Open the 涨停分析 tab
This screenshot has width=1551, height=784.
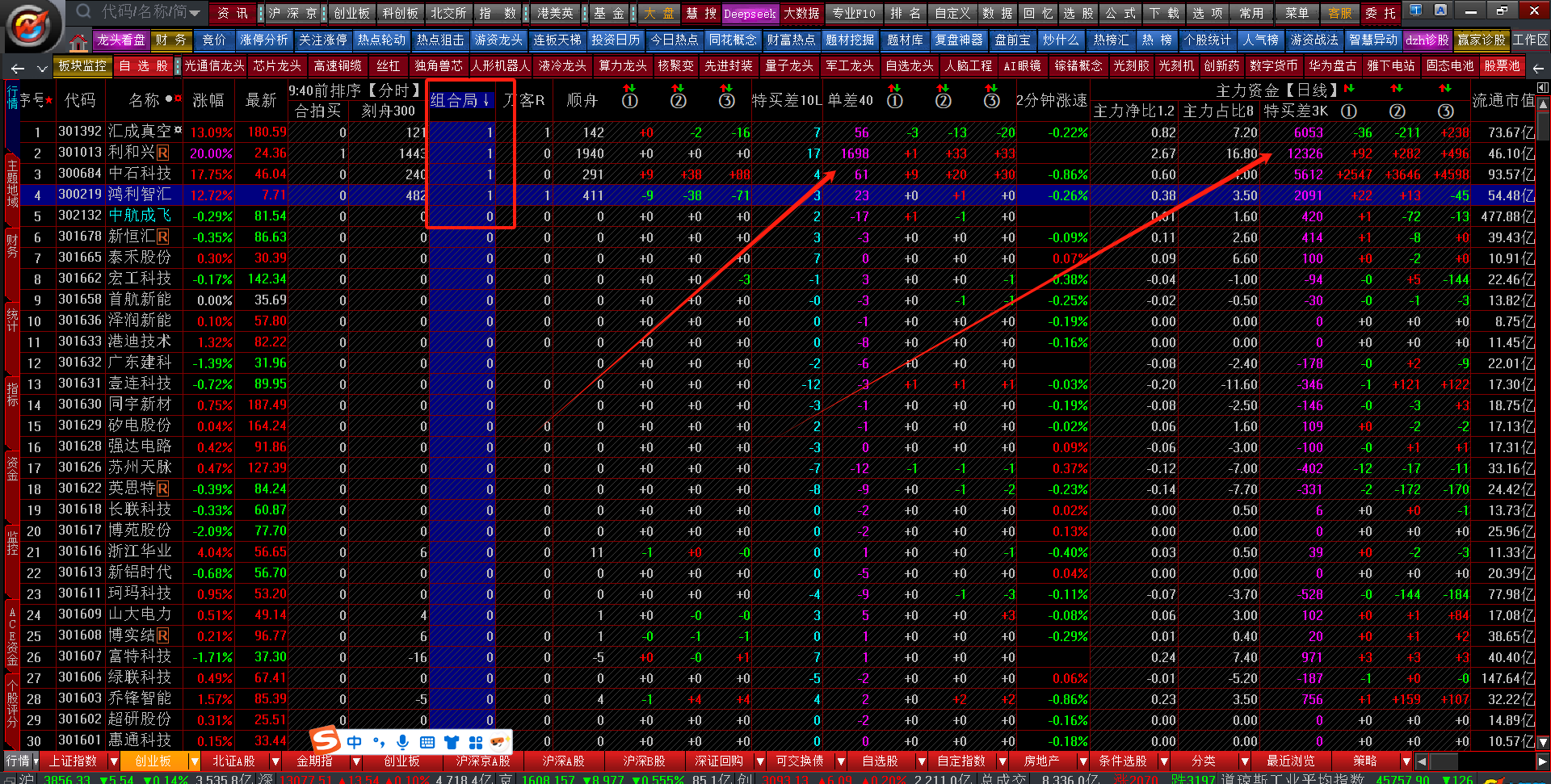pos(263,40)
